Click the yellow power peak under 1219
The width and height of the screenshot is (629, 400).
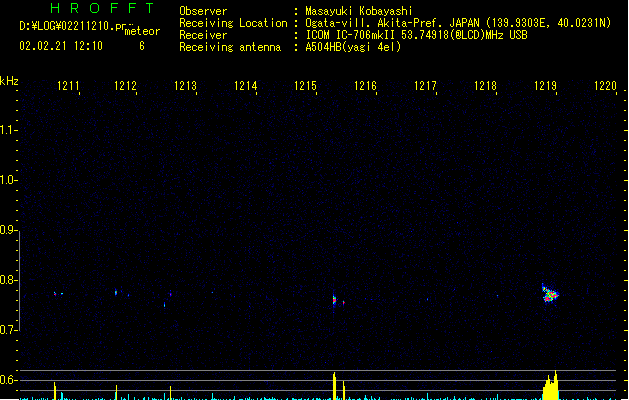(550, 386)
